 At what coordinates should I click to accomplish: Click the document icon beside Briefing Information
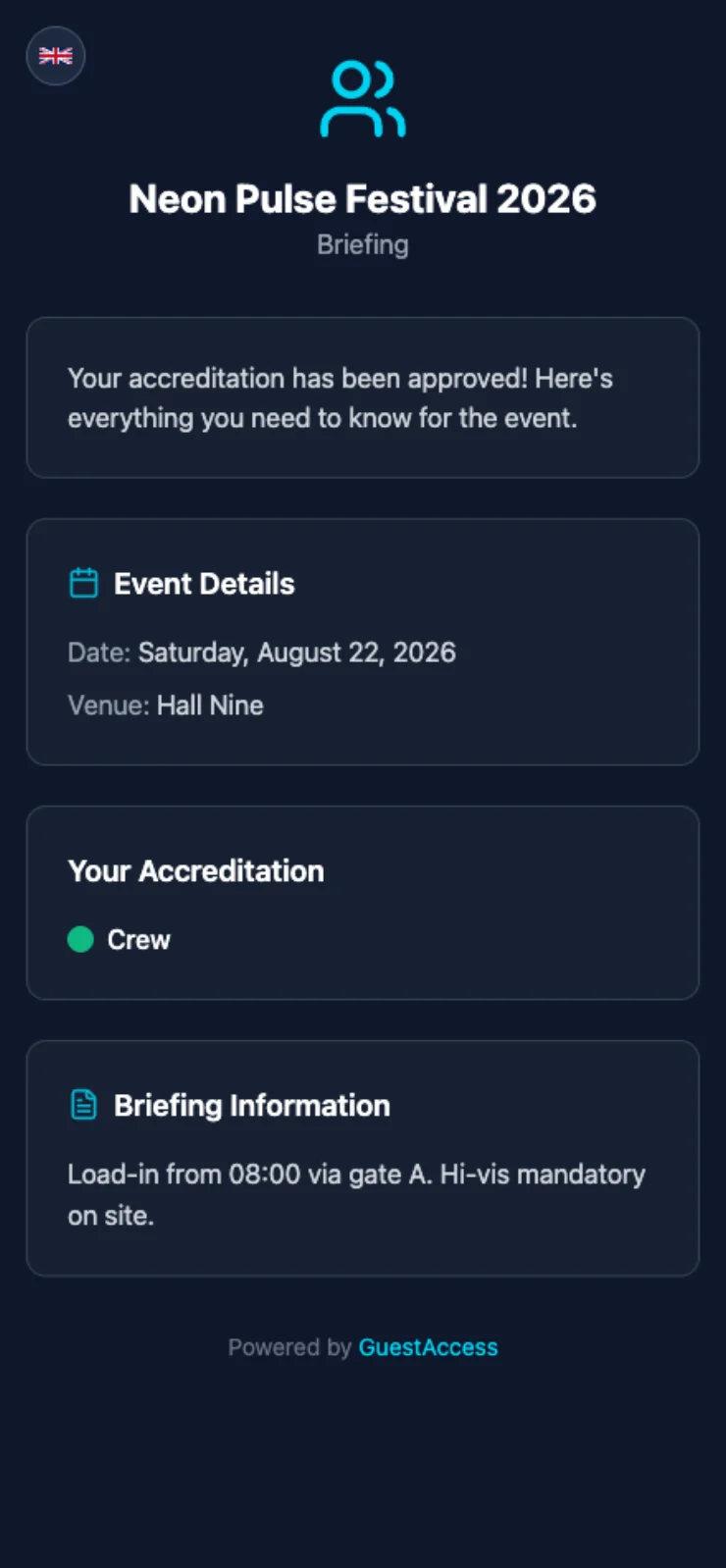click(83, 1105)
